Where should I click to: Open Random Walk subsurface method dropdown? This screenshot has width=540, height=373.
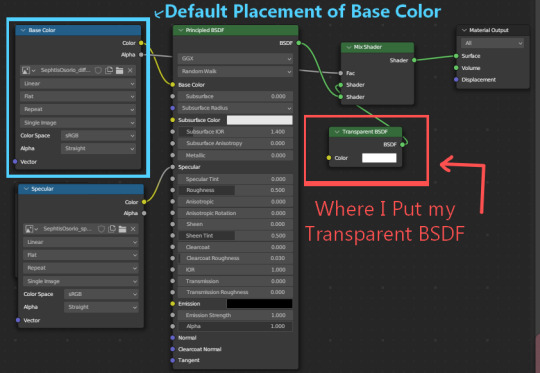click(x=235, y=71)
